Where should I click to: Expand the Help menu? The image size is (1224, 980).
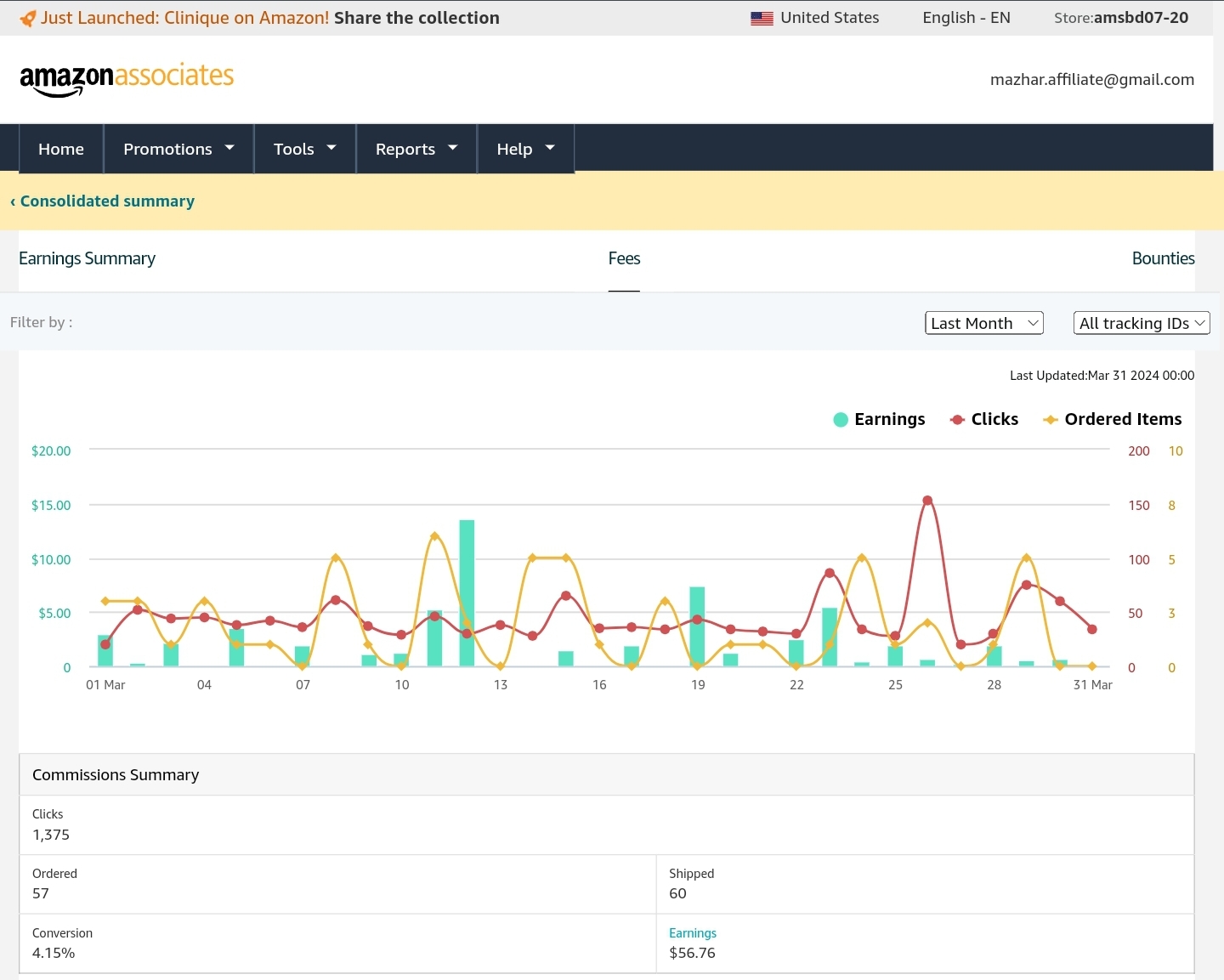point(525,149)
